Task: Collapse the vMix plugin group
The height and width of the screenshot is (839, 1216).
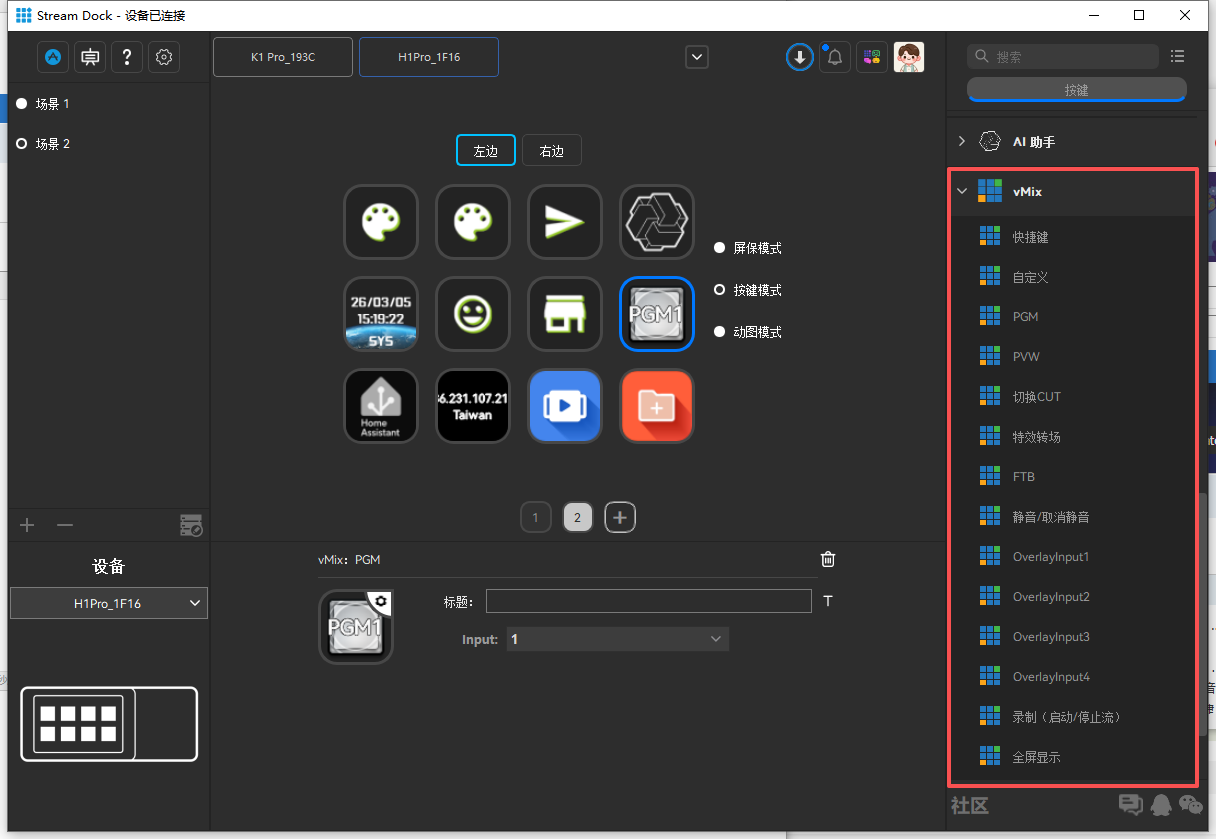Action: point(962,191)
